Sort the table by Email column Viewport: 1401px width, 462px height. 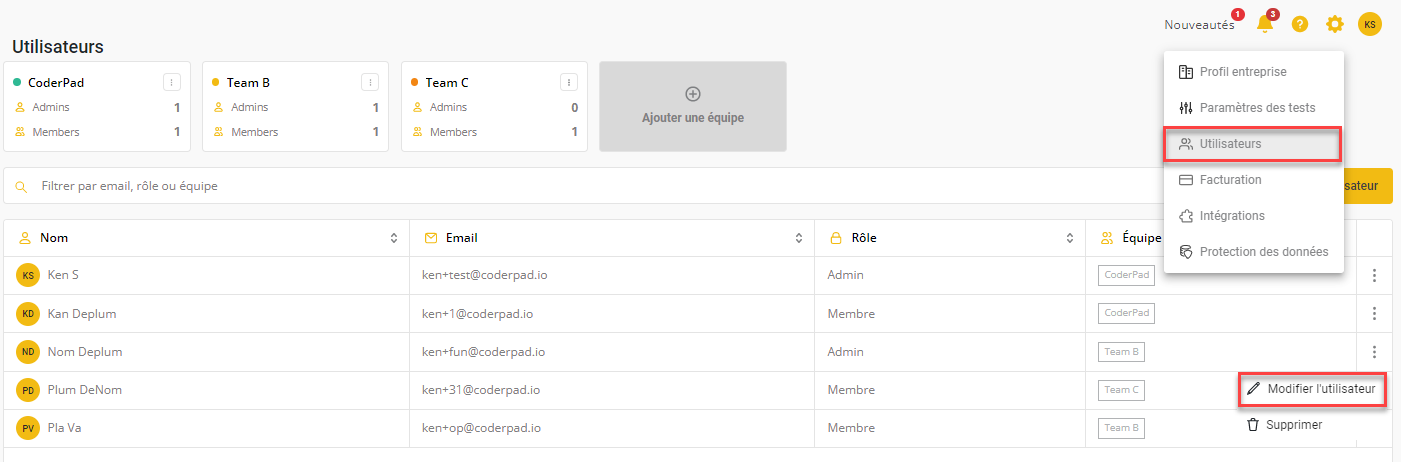click(798, 238)
